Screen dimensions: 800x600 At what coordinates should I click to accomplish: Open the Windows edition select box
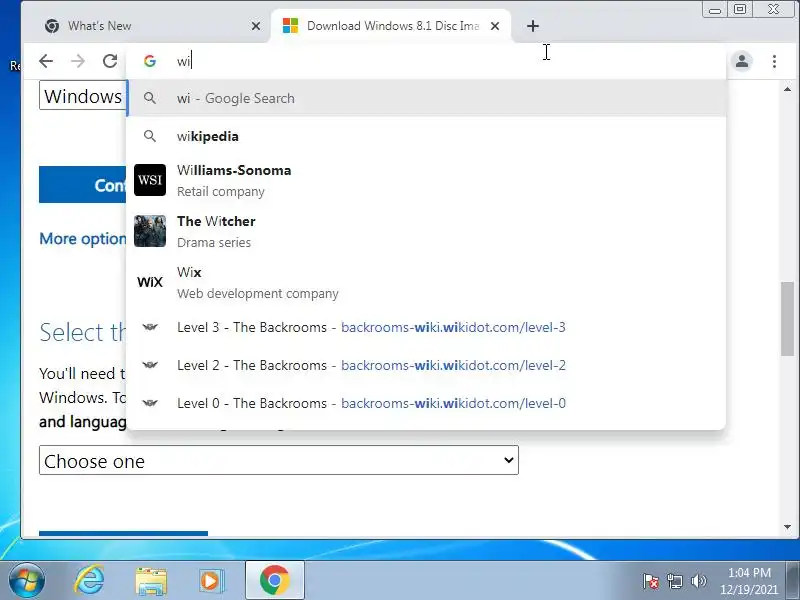(x=83, y=96)
